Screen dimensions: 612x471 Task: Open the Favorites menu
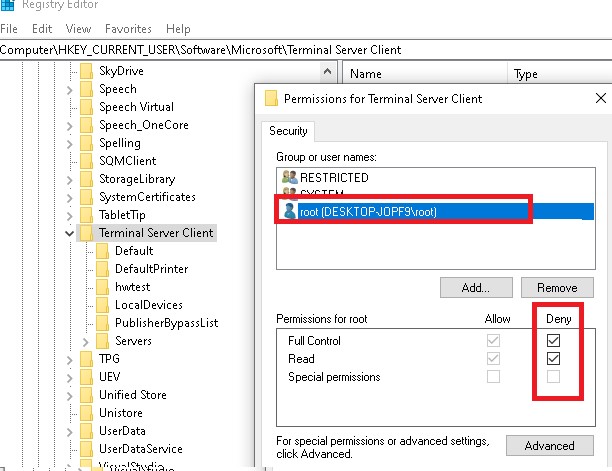click(128, 29)
